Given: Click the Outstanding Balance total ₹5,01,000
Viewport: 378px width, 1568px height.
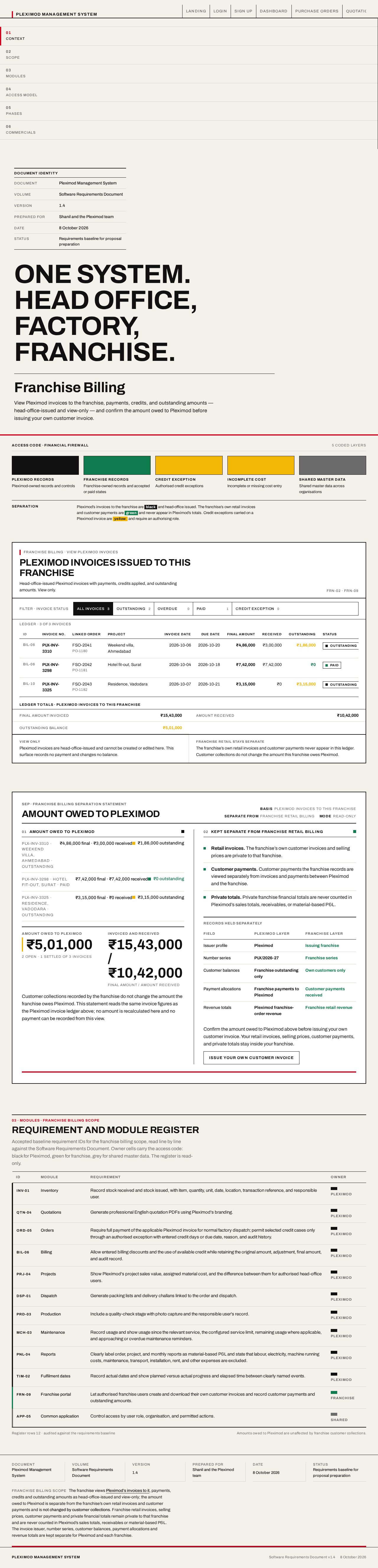Looking at the screenshot, I should tap(172, 728).
